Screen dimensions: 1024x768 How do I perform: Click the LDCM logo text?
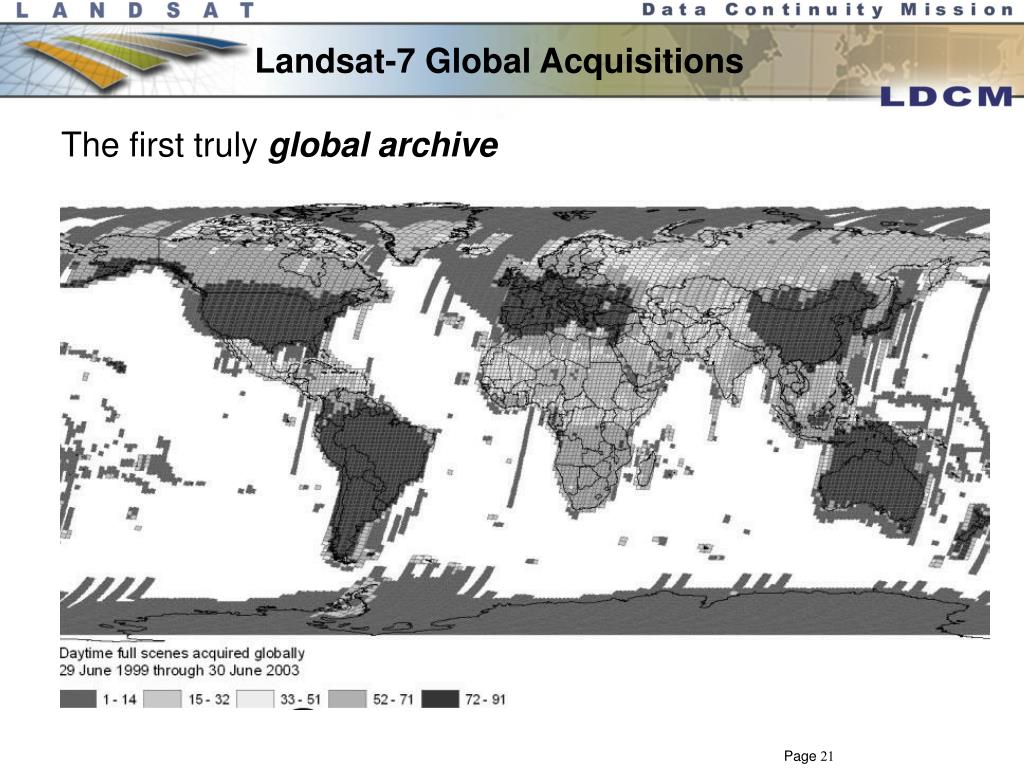click(x=946, y=96)
